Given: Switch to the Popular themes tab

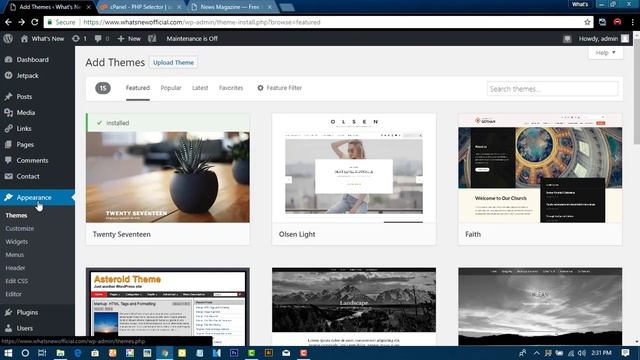Looking at the screenshot, I should [171, 88].
